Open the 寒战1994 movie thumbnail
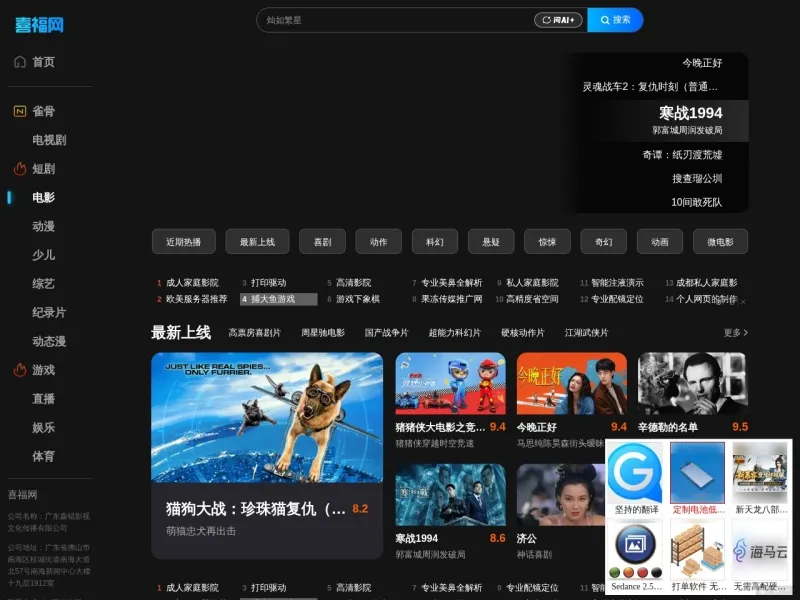Viewport: 800px width, 600px height. pyautogui.click(x=451, y=494)
